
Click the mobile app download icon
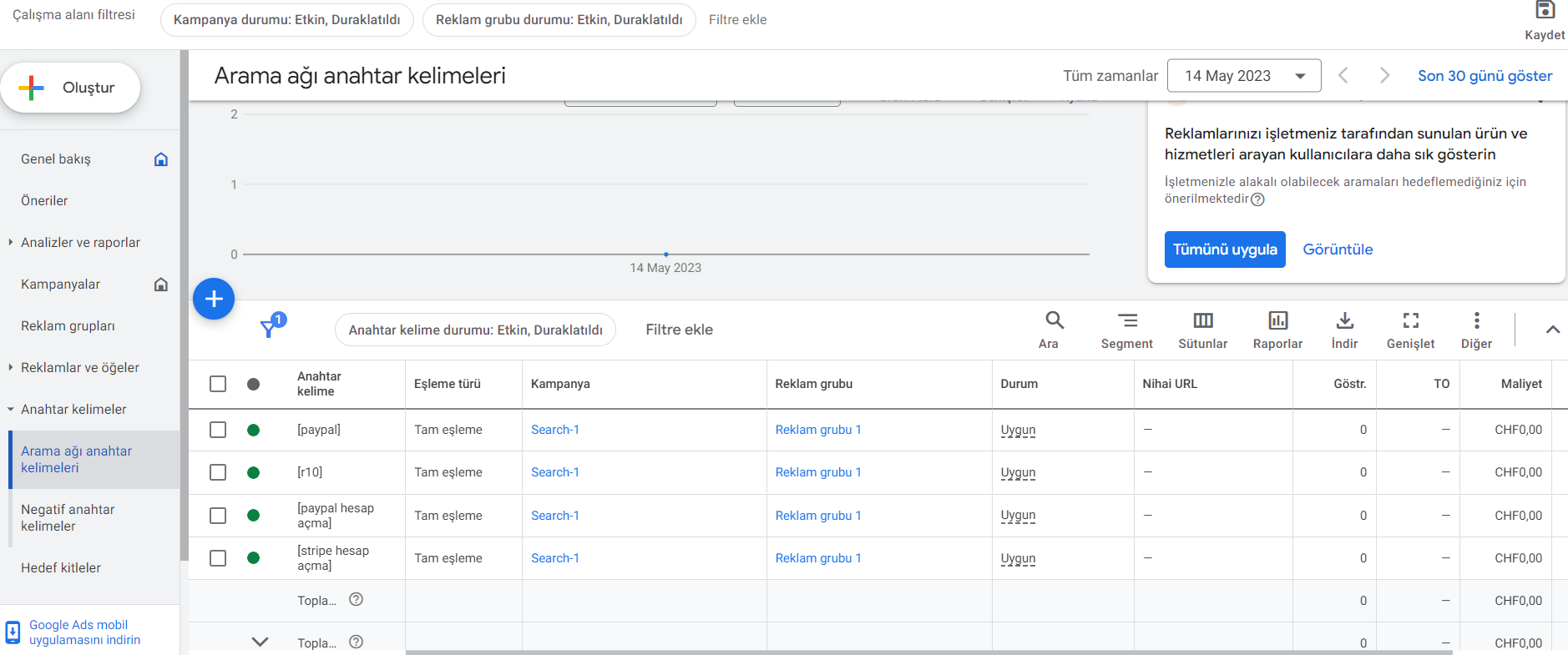point(13,632)
